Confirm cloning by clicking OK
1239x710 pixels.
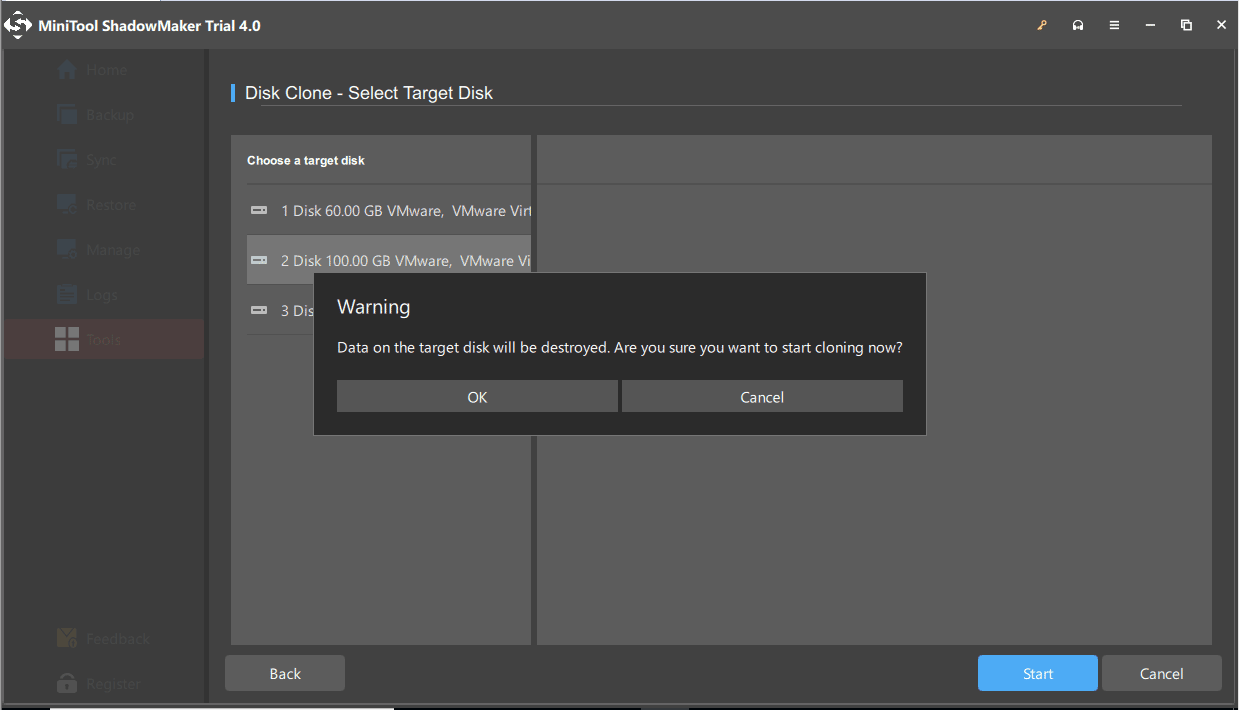[477, 396]
